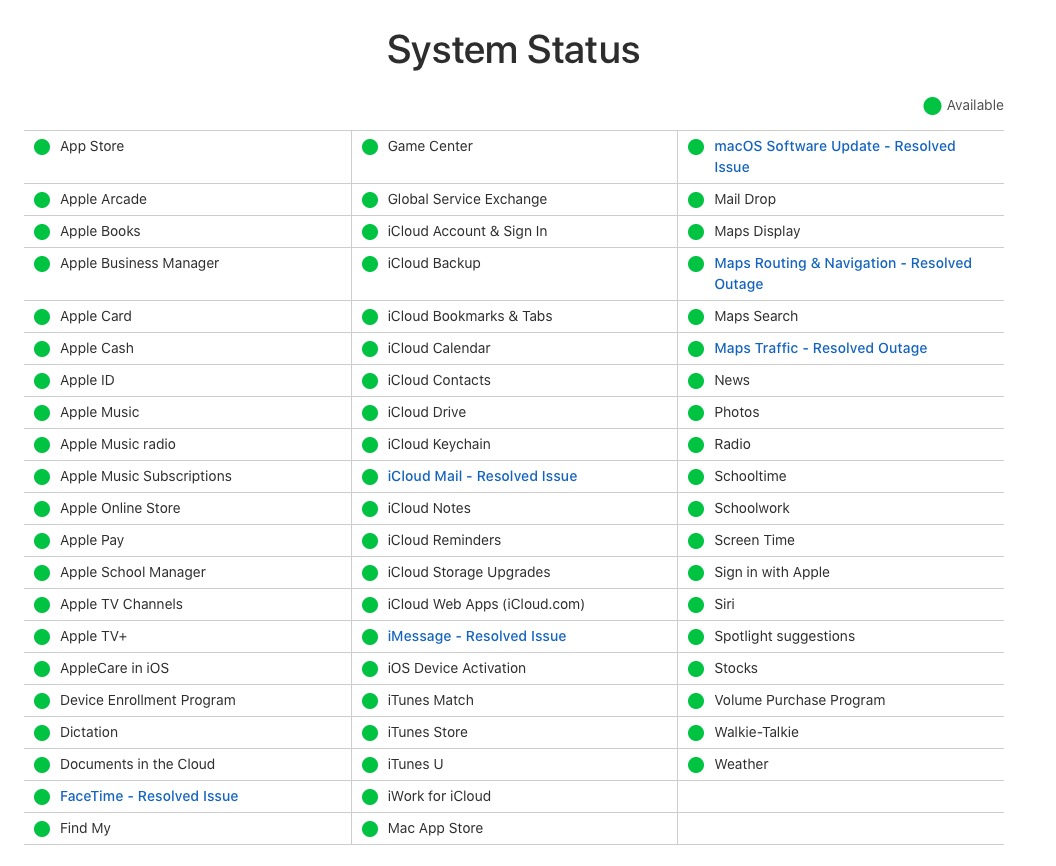
Task: Open the FaceTime Resolved Issue link
Action: (x=149, y=797)
